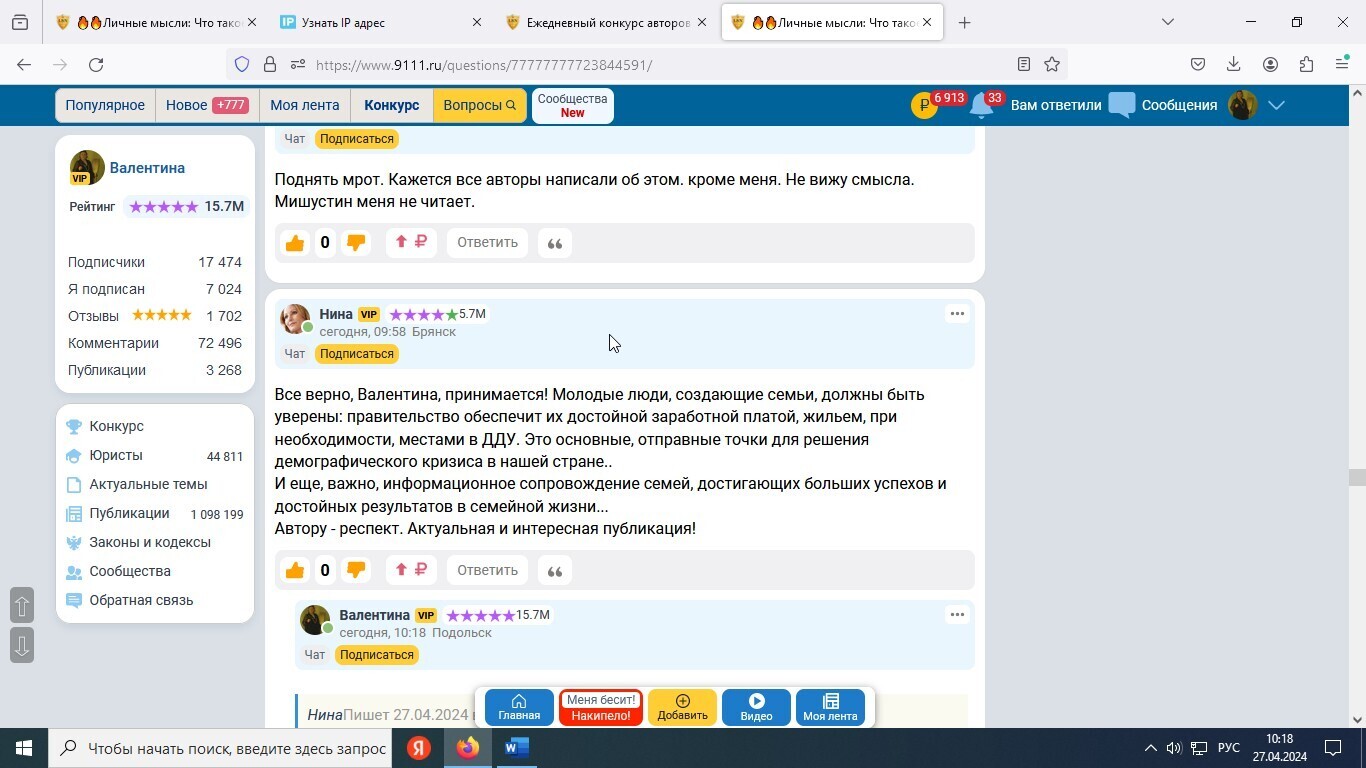
Task: Click the Windows search input box
Action: (236, 748)
